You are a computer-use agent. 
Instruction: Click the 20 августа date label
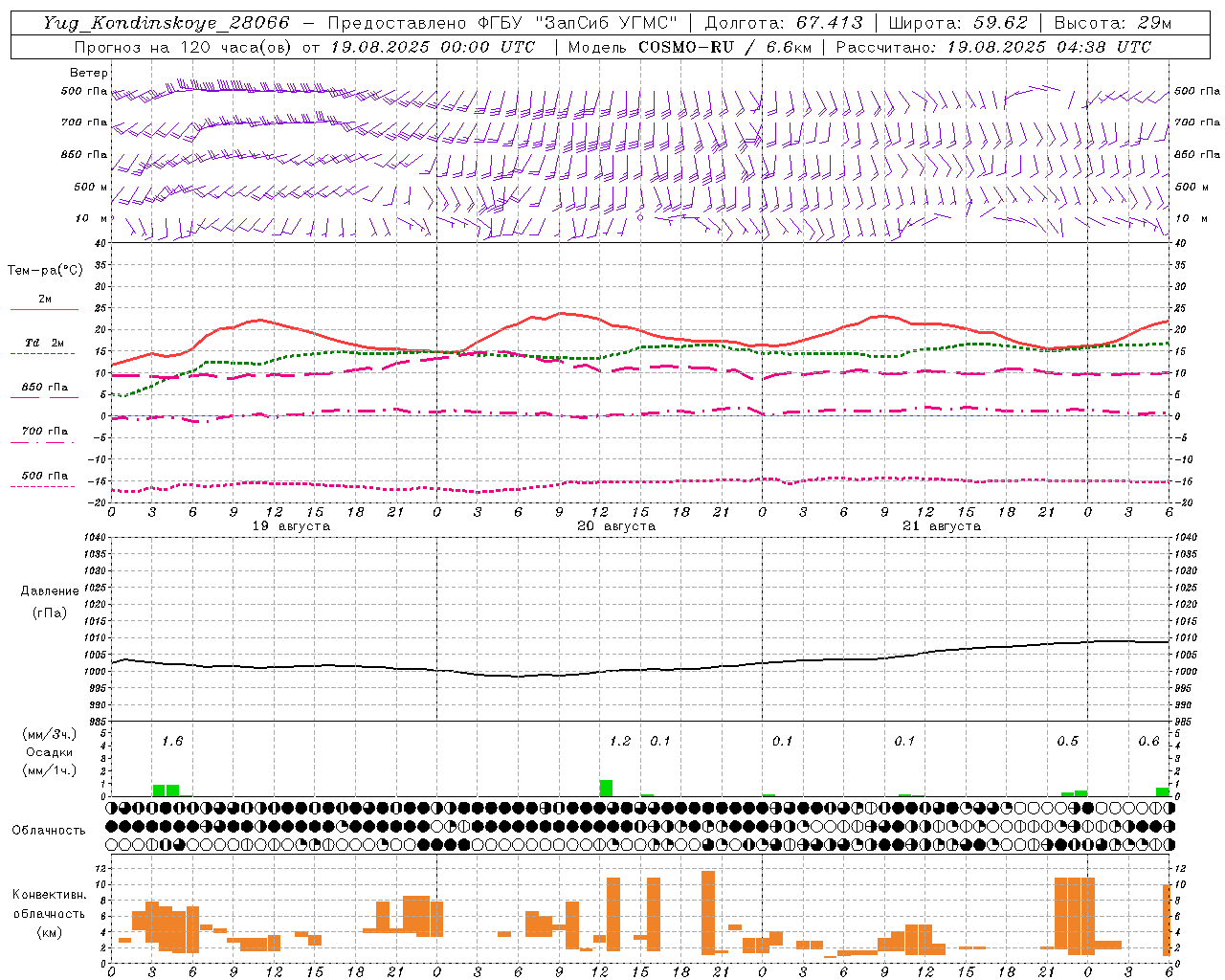pos(616,526)
